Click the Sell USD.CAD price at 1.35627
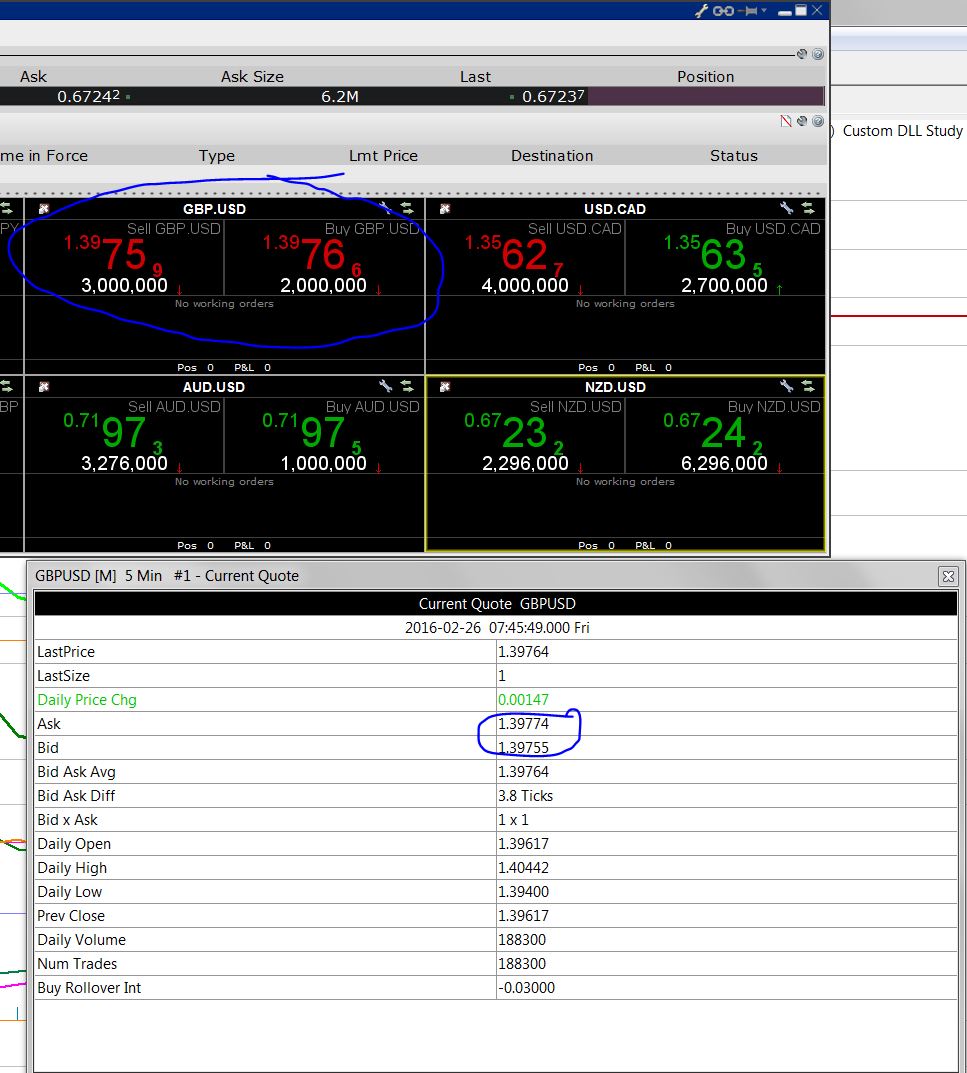This screenshot has height=1073, width=967. [515, 255]
